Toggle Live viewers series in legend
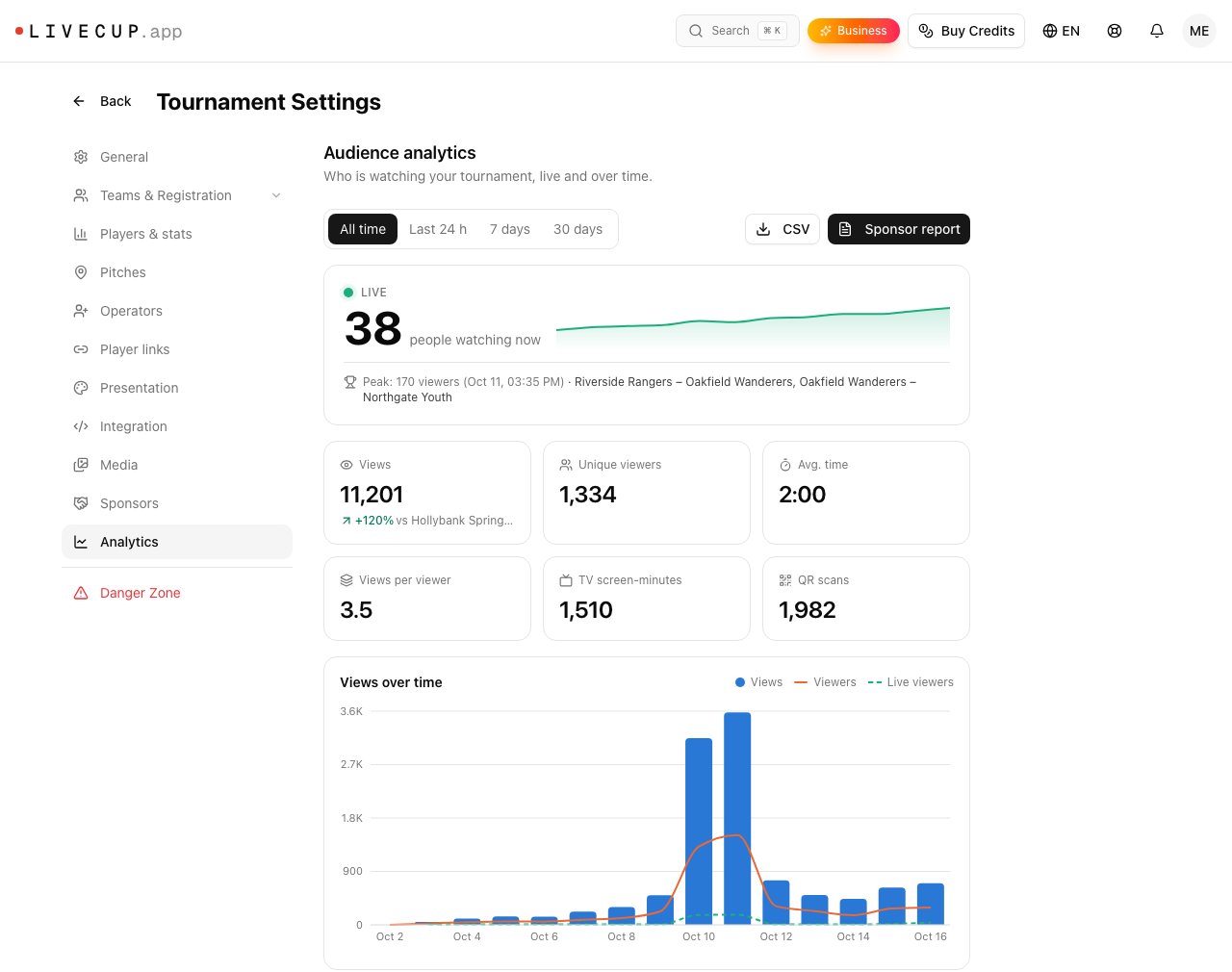 911,682
